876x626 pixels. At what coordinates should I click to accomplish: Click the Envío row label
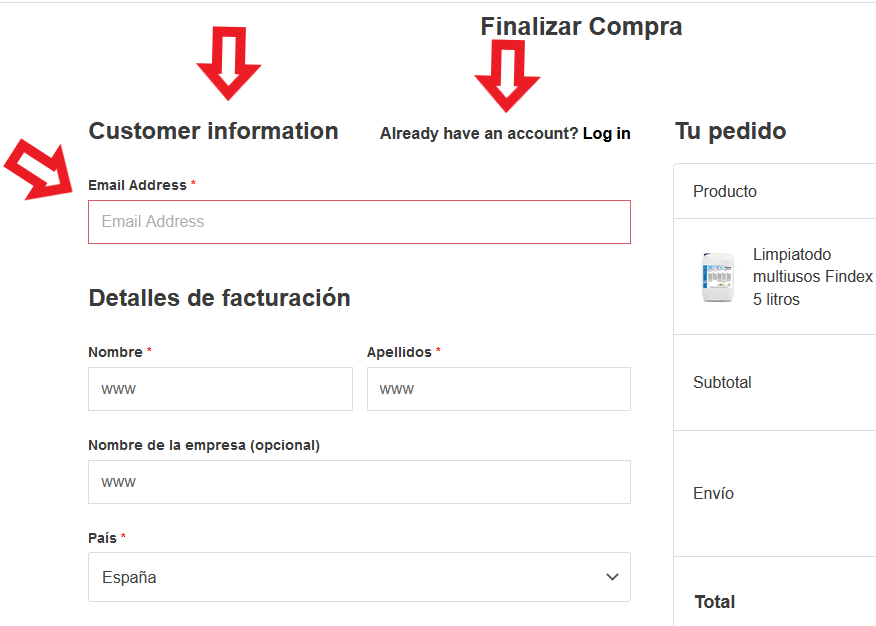713,493
